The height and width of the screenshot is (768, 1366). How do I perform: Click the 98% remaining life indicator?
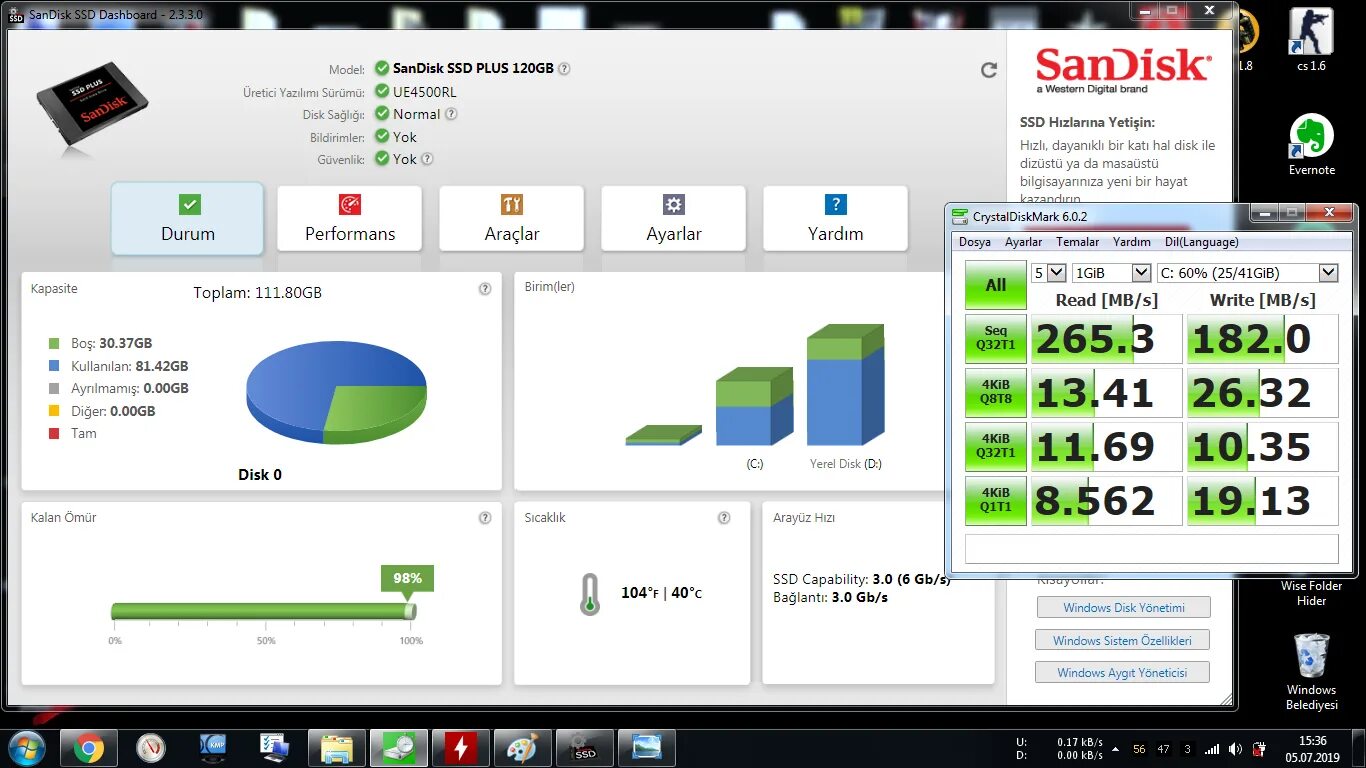point(407,578)
